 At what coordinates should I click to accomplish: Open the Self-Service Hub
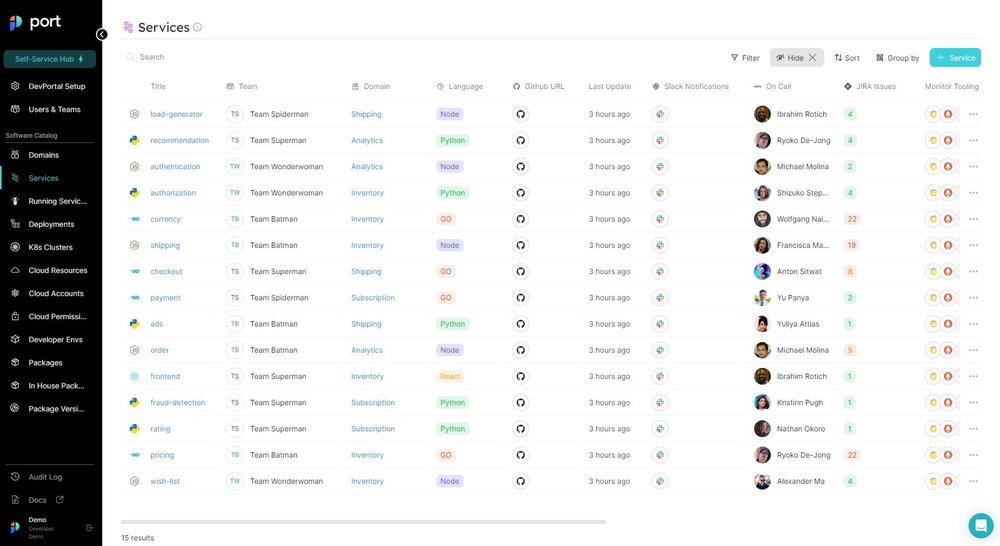50,59
